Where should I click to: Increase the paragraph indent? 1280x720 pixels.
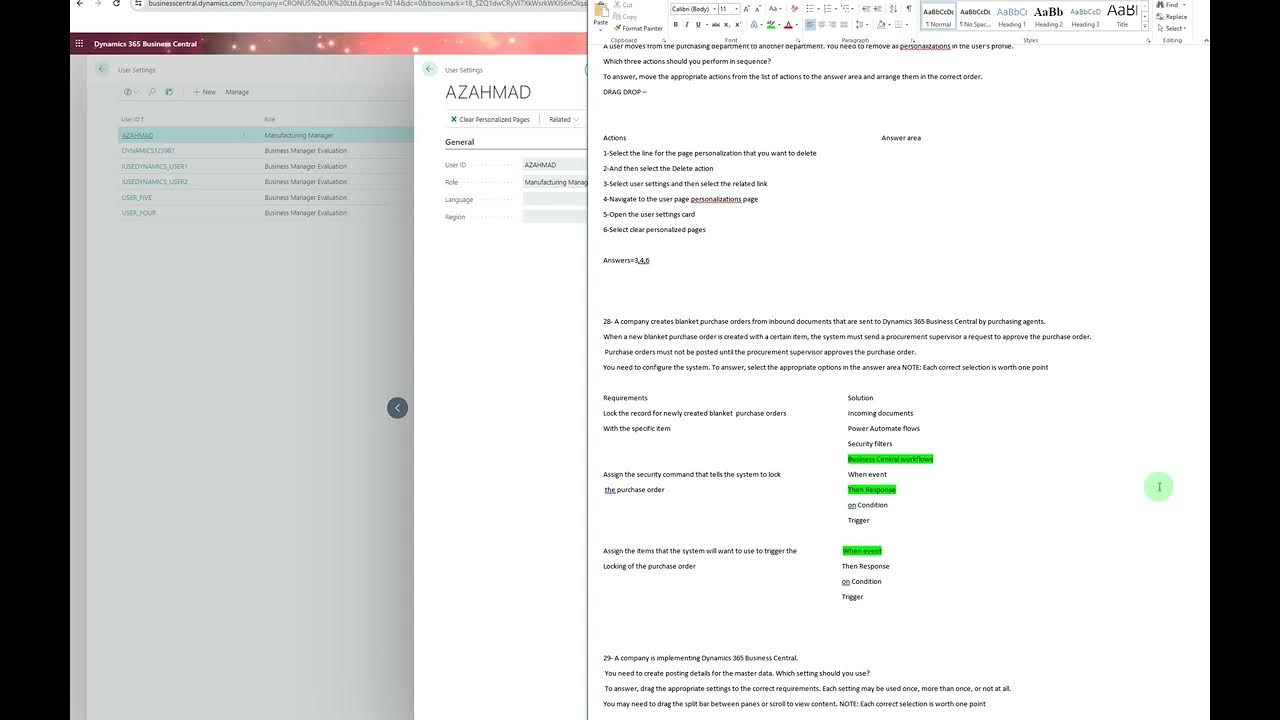point(878,9)
